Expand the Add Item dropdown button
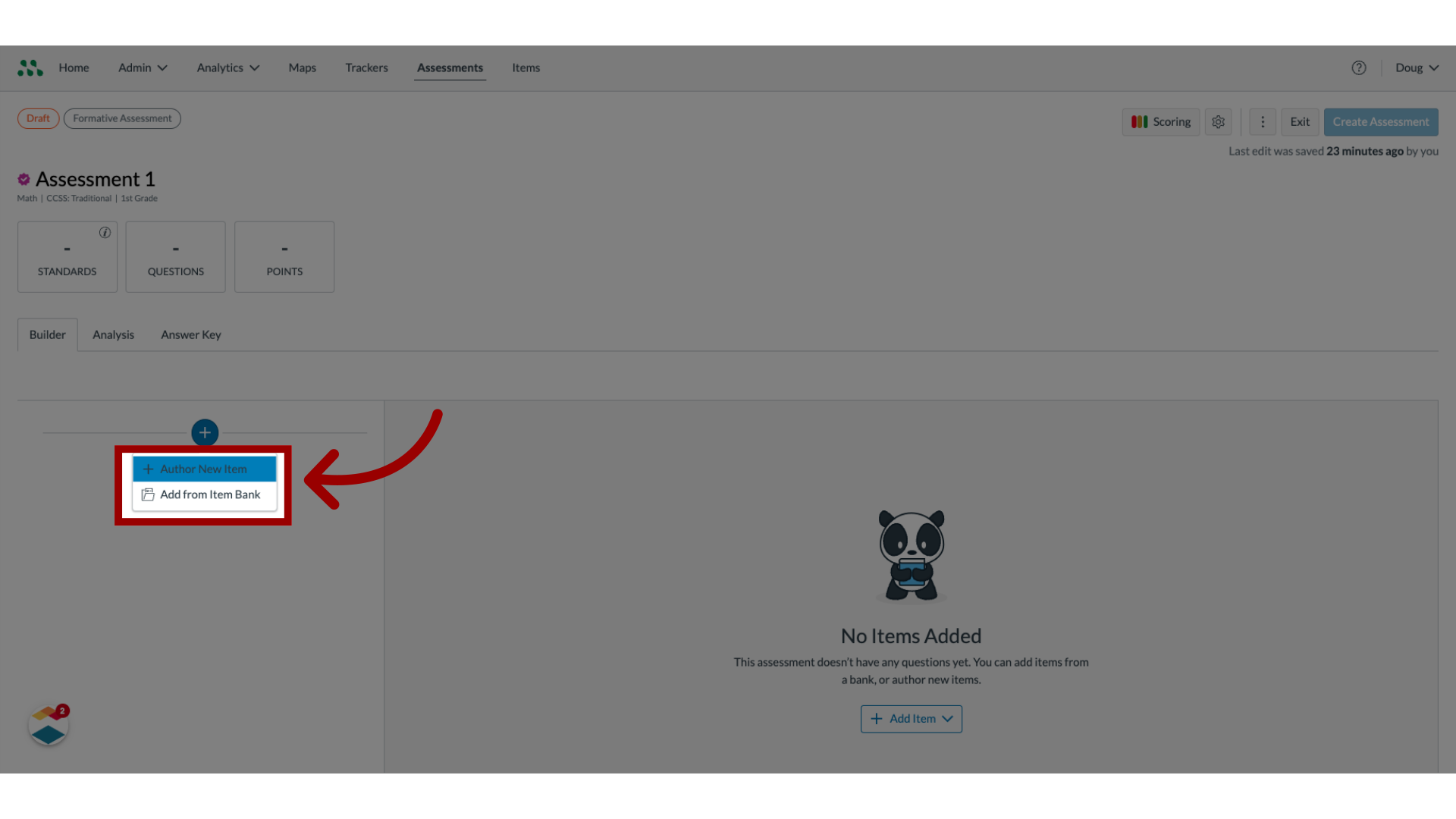1456x819 pixels. [x=910, y=718]
